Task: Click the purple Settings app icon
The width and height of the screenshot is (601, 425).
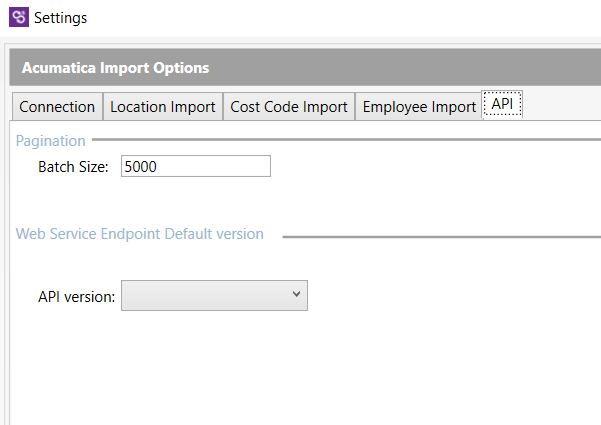Action: click(19, 17)
